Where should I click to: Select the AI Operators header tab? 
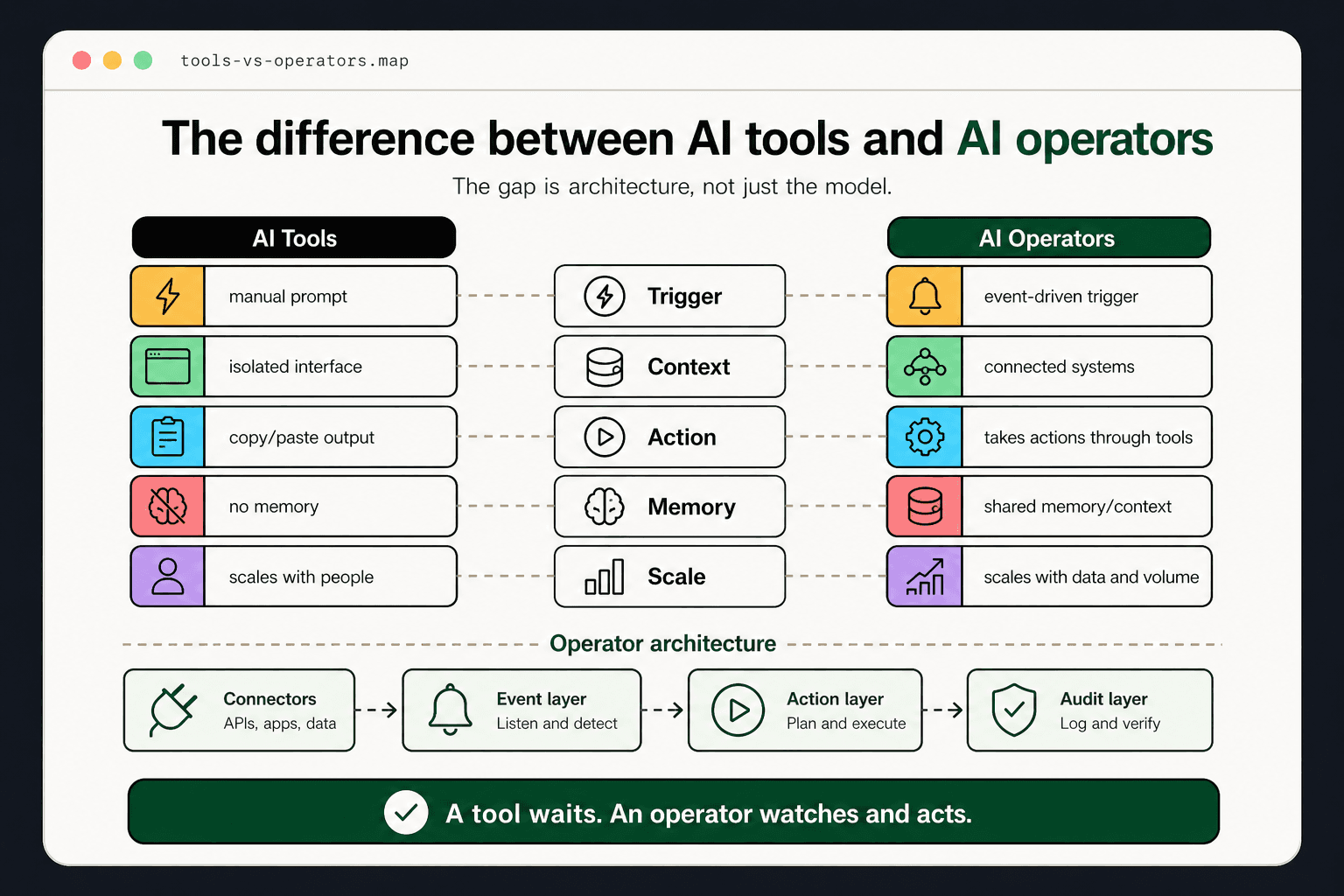1048,237
